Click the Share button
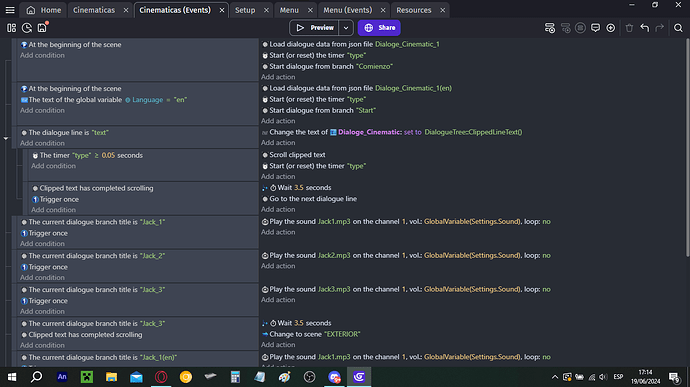 click(379, 28)
